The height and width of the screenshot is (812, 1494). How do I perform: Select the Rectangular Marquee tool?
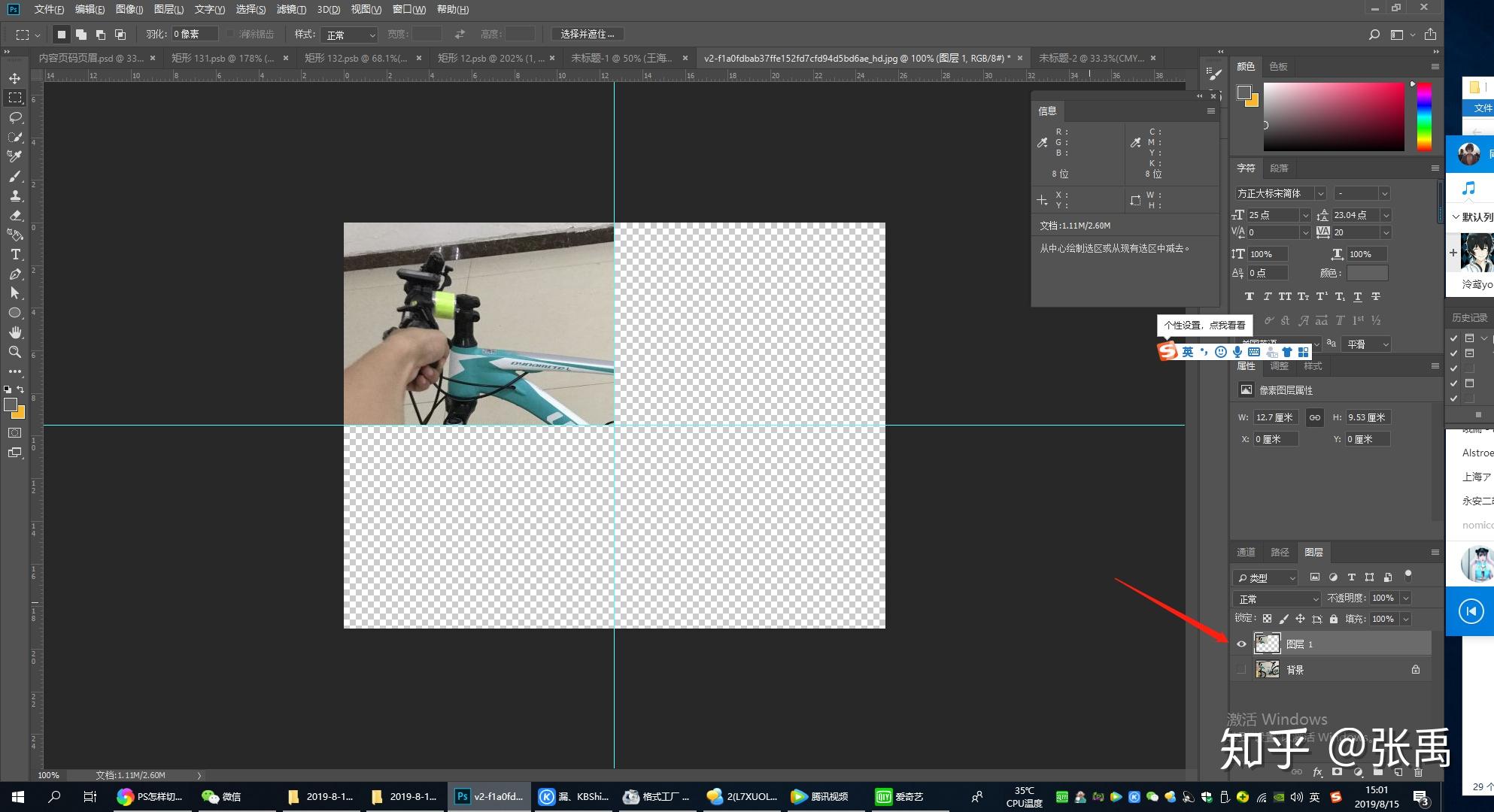[14, 97]
